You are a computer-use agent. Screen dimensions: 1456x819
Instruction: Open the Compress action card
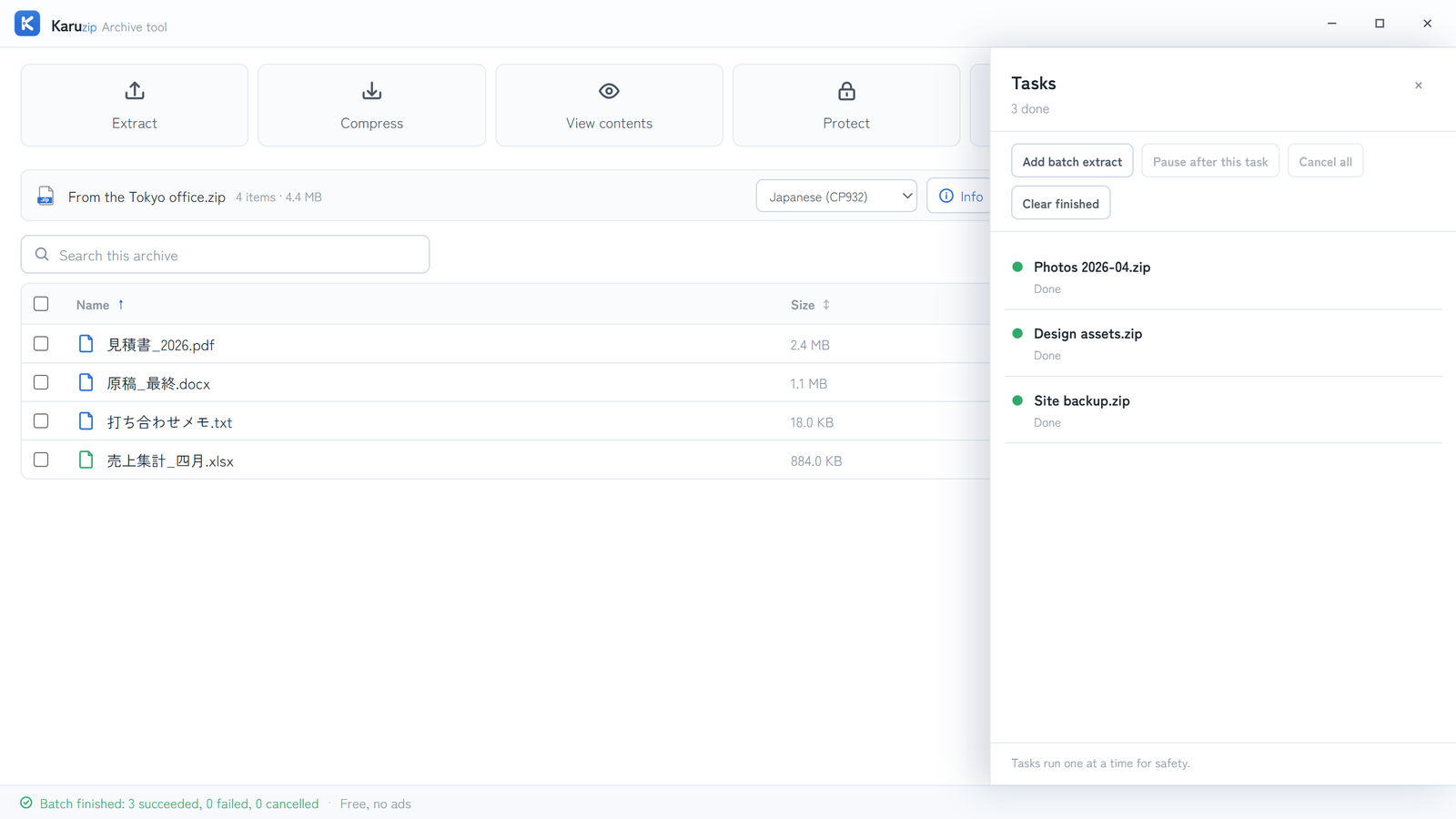371,106
